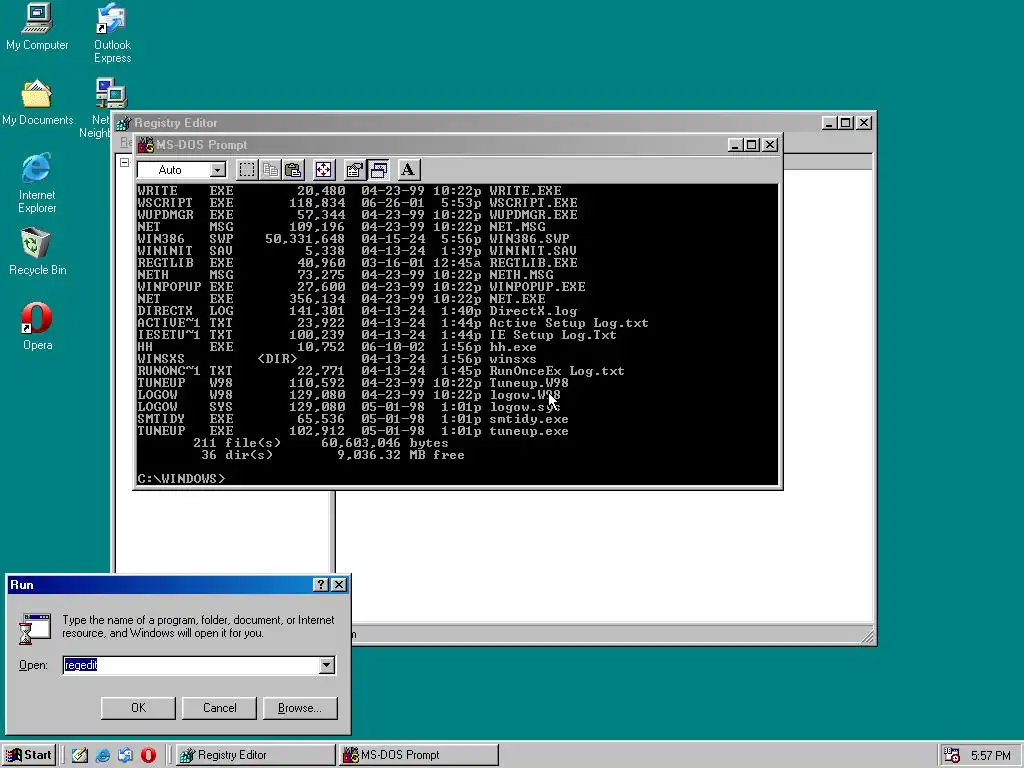Image resolution: width=1024 pixels, height=768 pixels.
Task: Click 'REGTLIB.EXE' in DOS listing
Action: (533, 263)
